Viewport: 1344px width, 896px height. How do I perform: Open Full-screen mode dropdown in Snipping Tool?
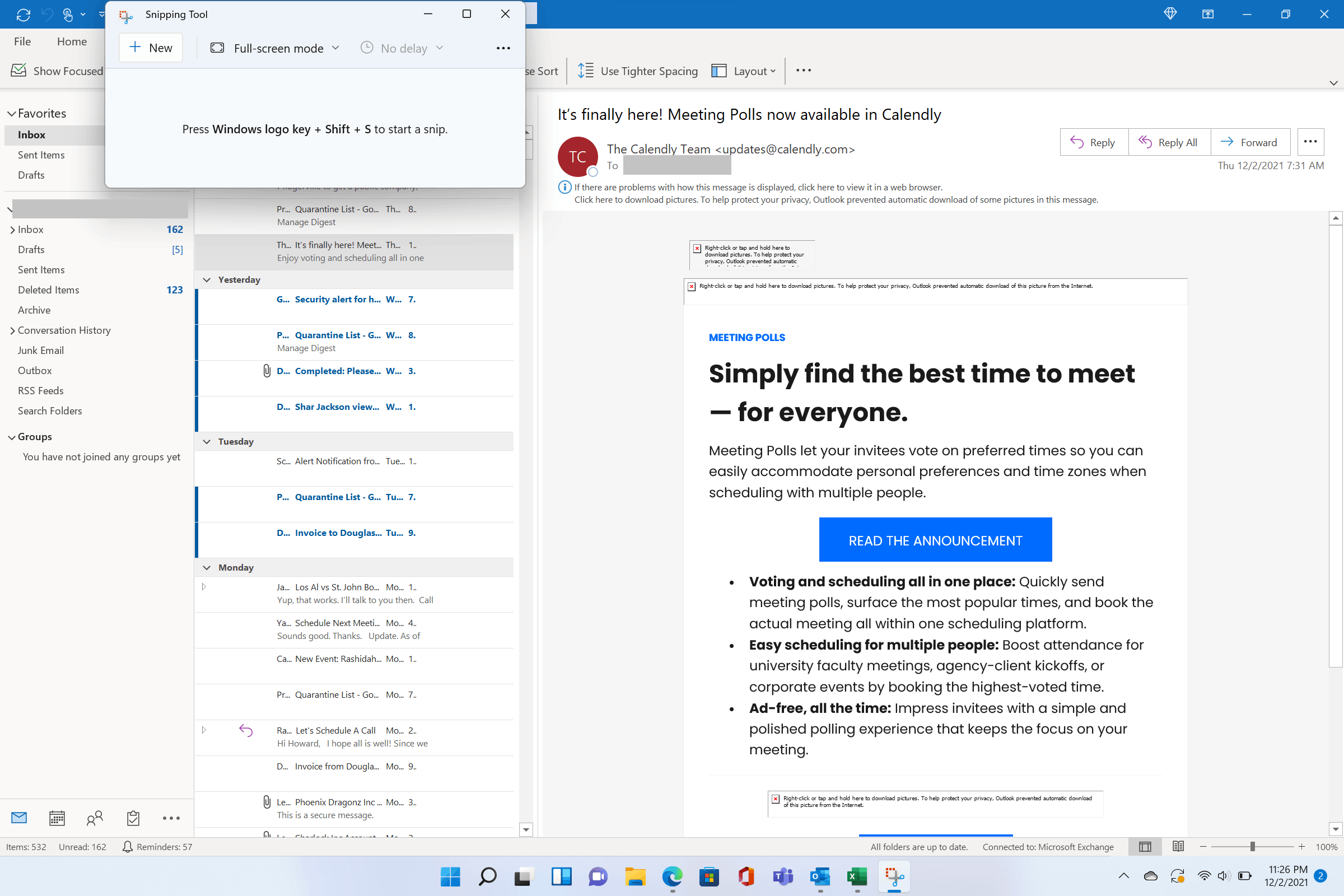click(x=275, y=48)
